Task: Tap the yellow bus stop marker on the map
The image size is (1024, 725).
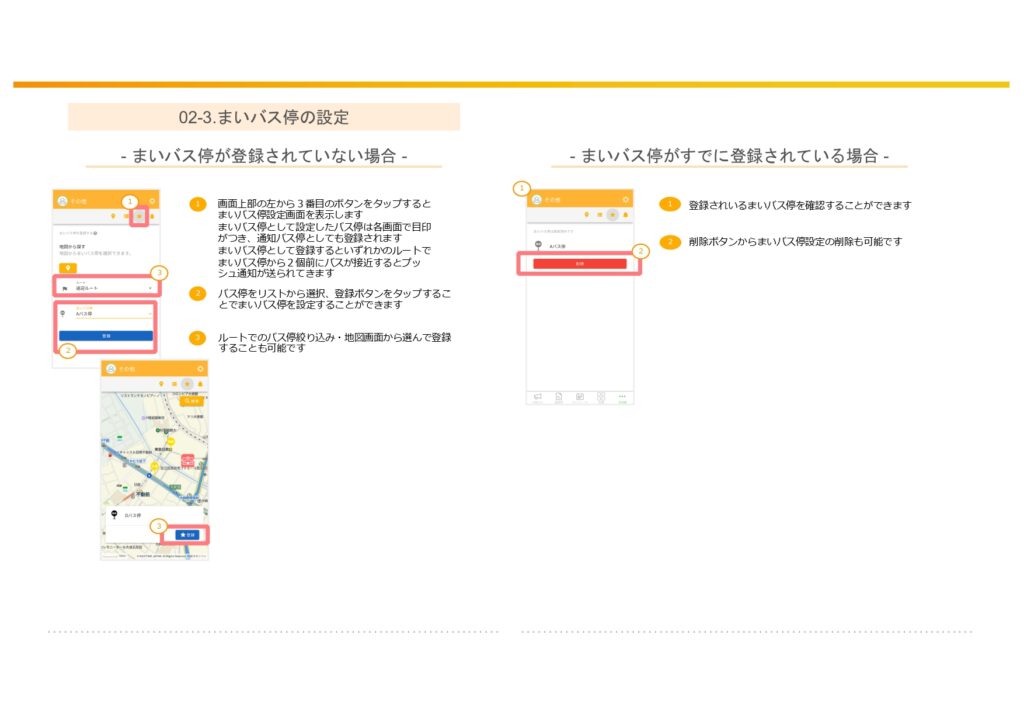Action: (x=170, y=439)
